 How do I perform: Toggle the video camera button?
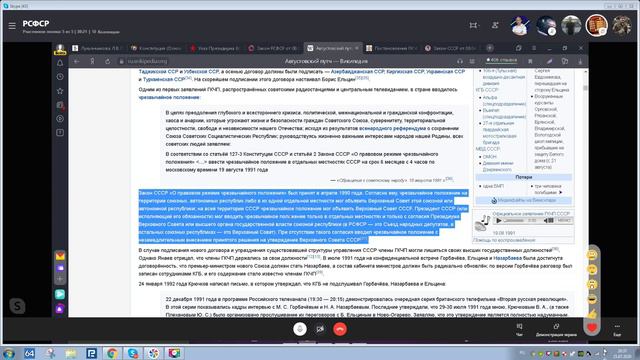pos(320,329)
